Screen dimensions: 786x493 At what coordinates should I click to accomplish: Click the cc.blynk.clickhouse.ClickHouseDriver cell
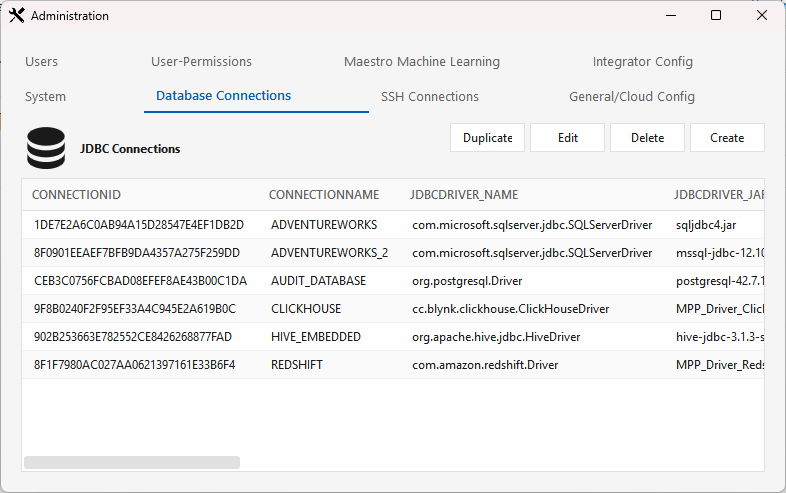pos(510,309)
